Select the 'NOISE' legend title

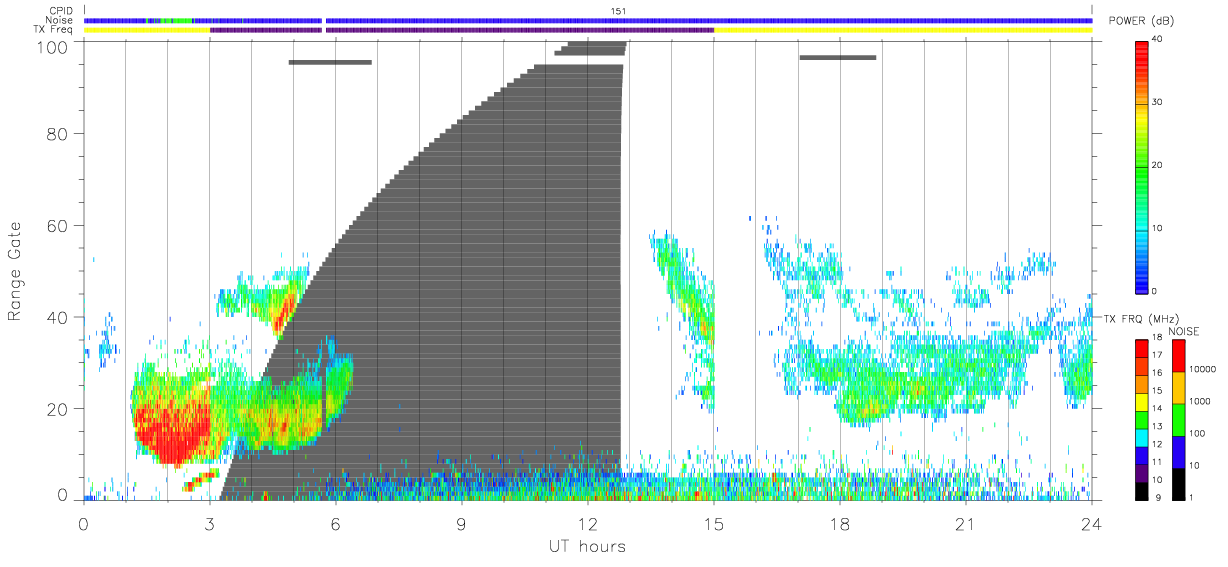click(1183, 330)
